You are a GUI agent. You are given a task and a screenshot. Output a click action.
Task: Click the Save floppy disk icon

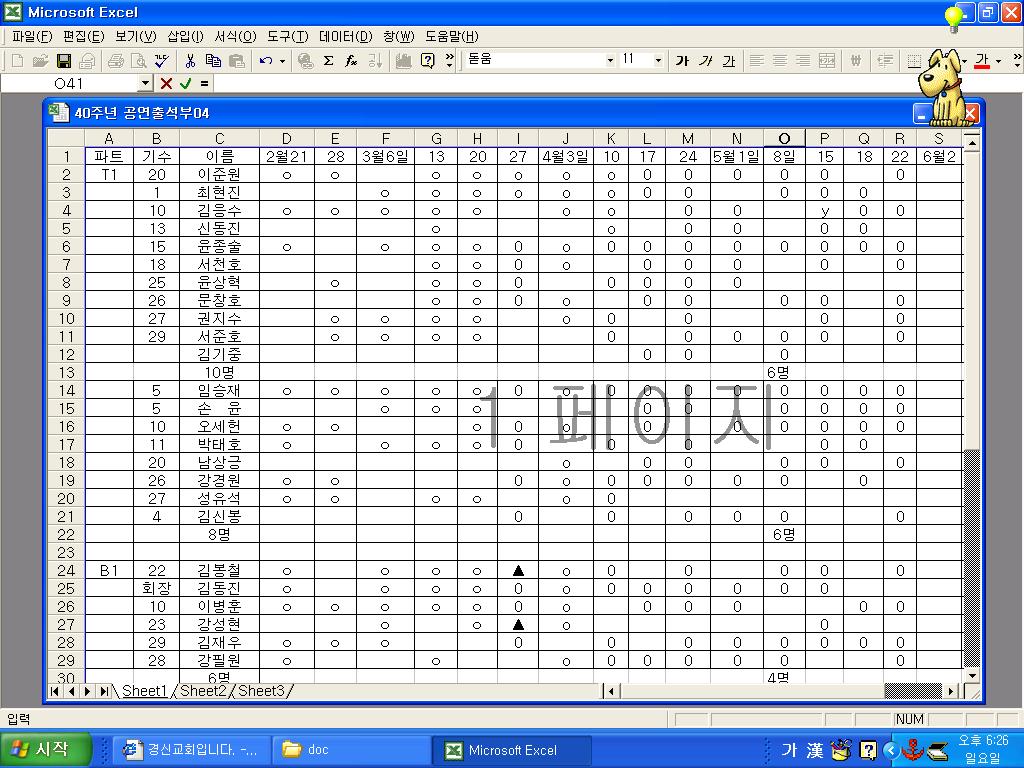tap(63, 61)
